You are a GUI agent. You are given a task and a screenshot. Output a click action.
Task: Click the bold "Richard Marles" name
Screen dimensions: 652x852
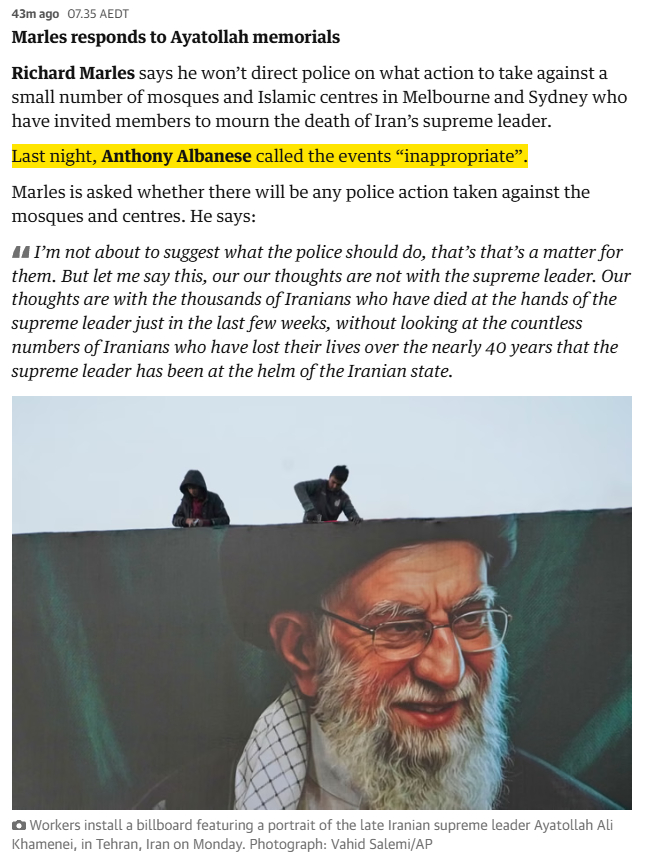(73, 73)
